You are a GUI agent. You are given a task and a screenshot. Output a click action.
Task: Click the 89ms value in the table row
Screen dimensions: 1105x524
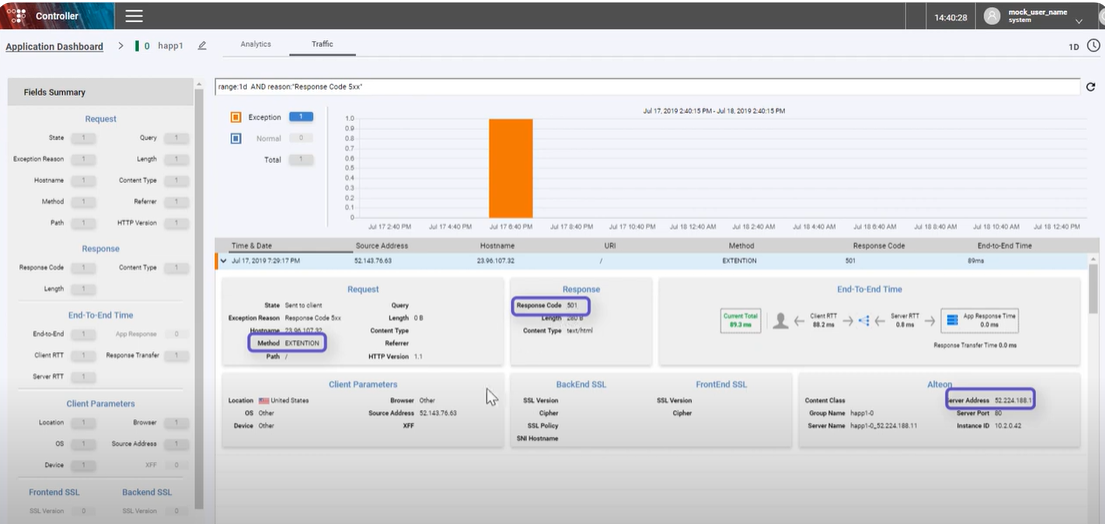tap(977, 261)
